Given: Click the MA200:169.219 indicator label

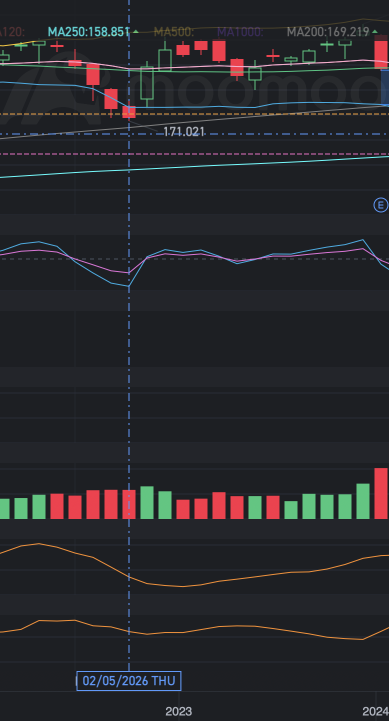Looking at the screenshot, I should [328, 32].
